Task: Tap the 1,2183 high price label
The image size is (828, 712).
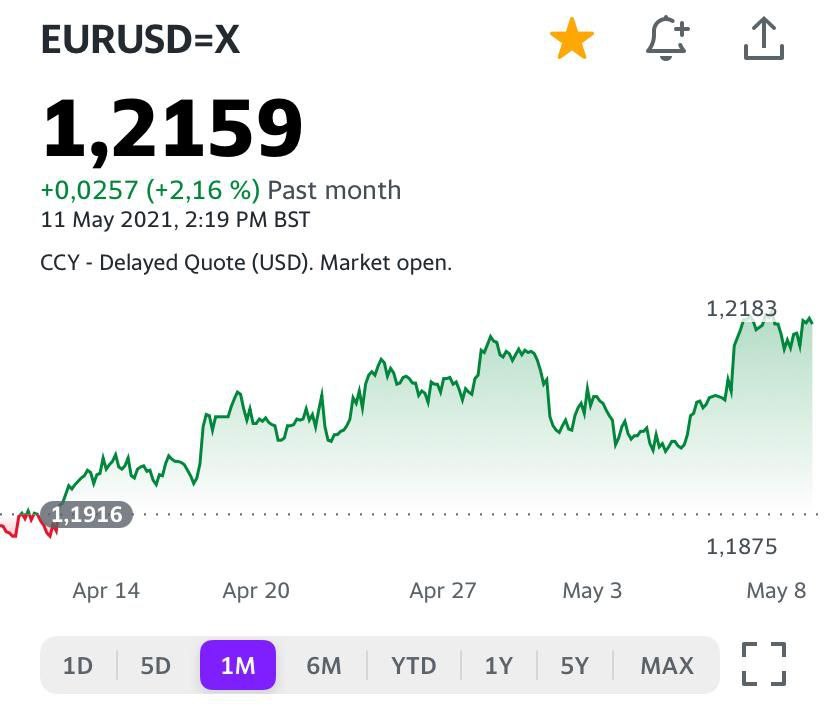Action: click(741, 309)
